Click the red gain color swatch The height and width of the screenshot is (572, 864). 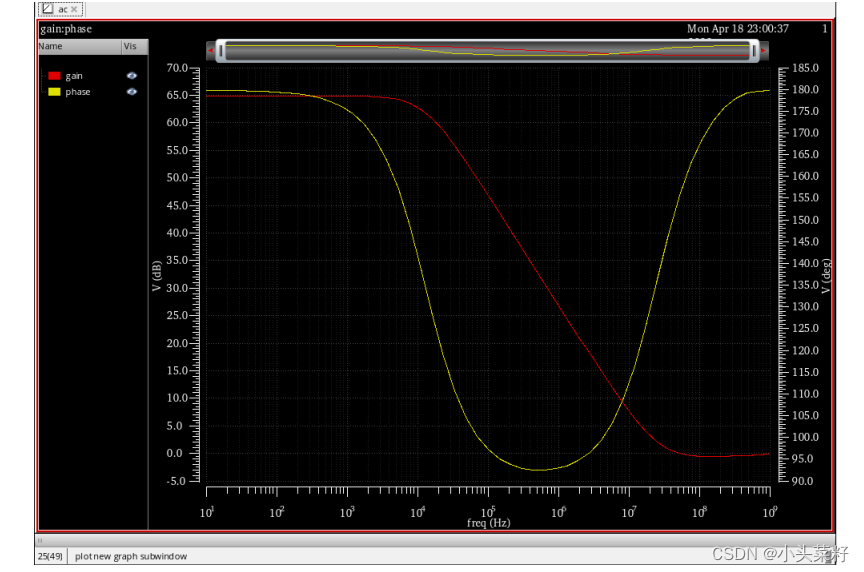point(54,75)
